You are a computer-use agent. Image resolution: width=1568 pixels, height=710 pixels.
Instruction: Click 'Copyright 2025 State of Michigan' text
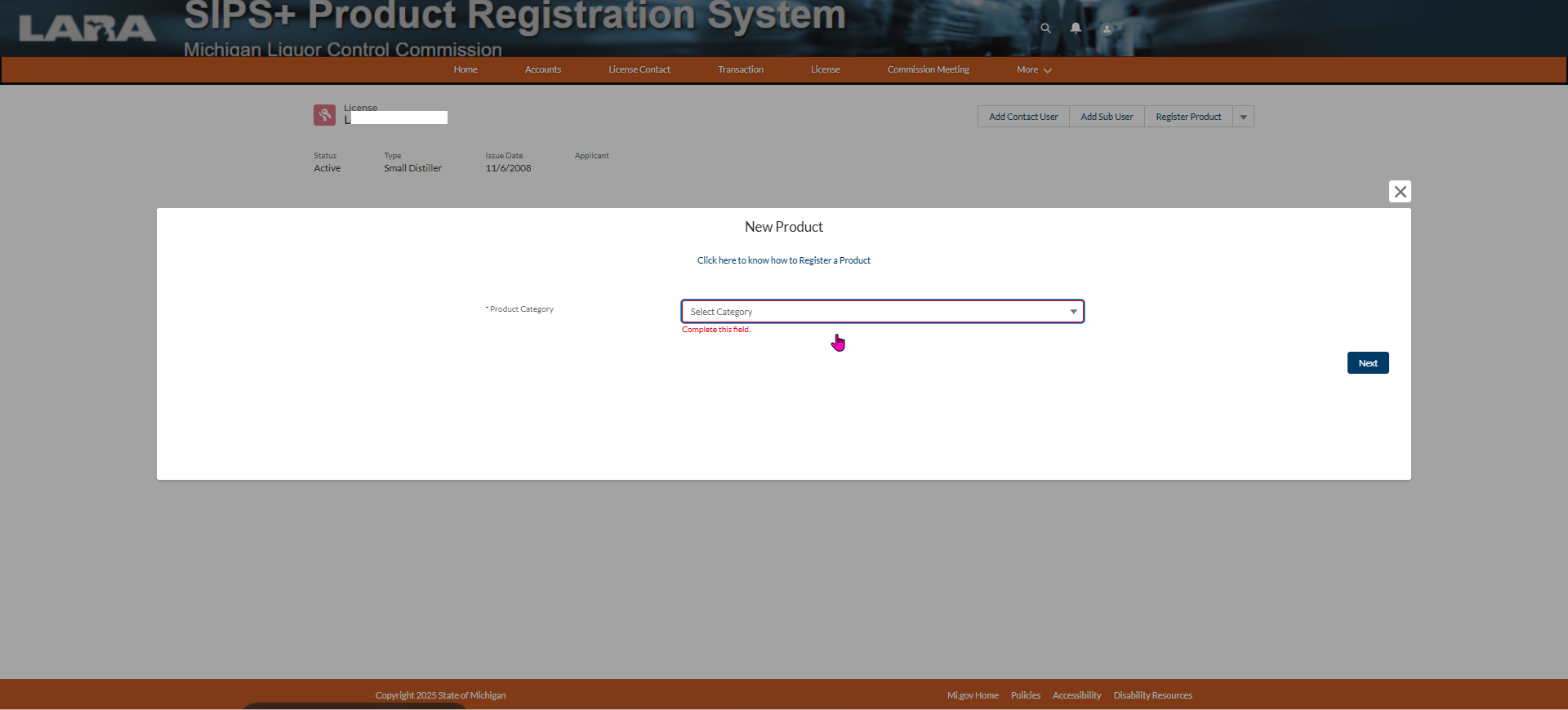pos(440,695)
